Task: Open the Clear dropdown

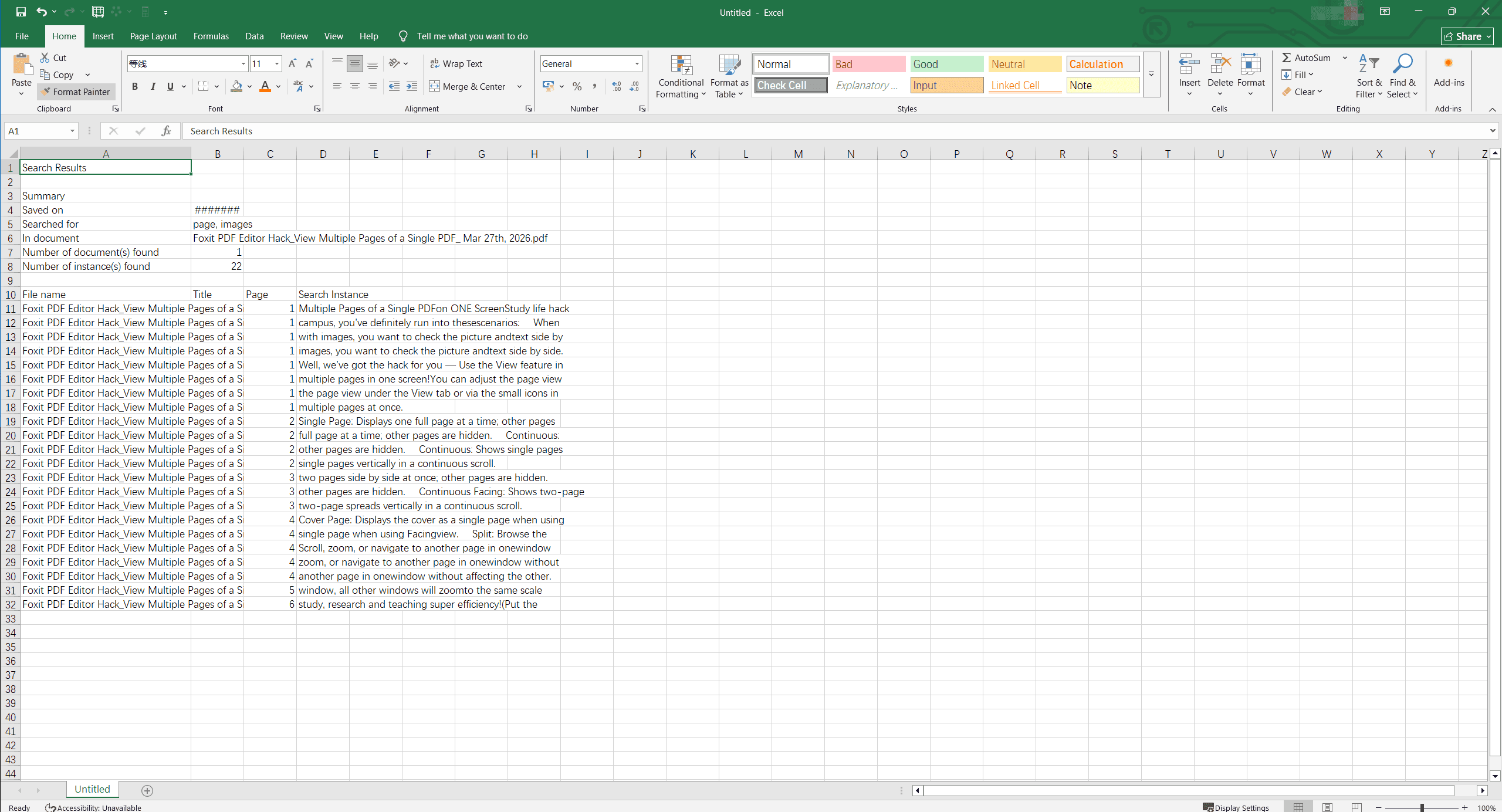Action: (1302, 92)
